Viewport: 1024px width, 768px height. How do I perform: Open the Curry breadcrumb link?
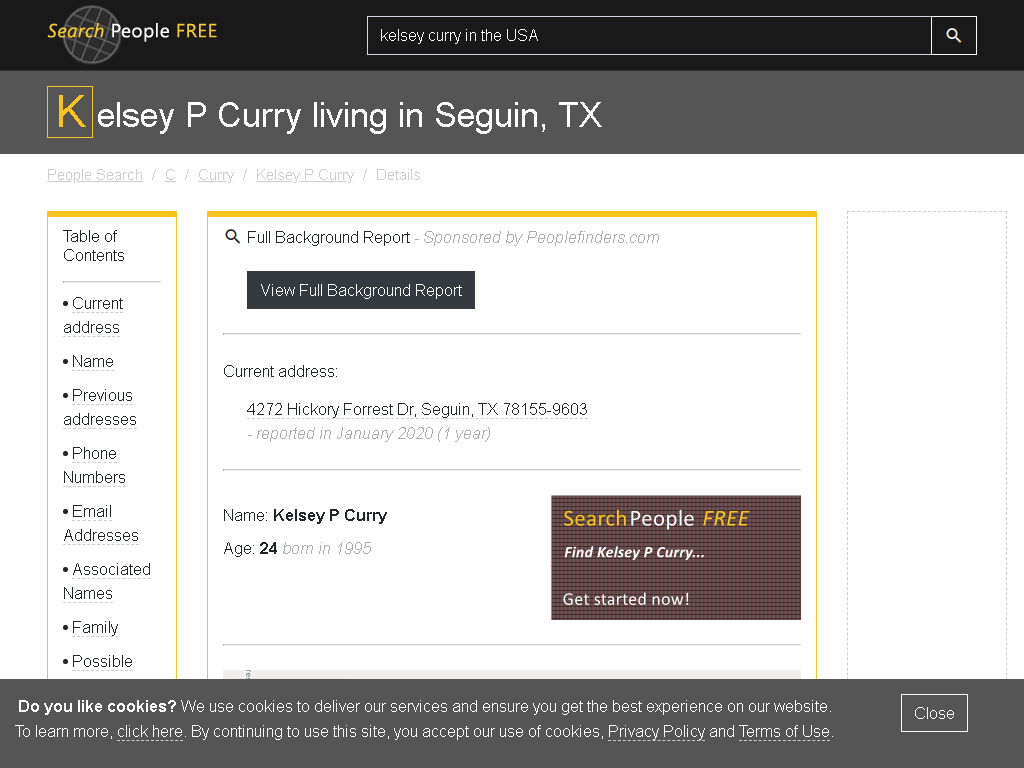click(216, 175)
